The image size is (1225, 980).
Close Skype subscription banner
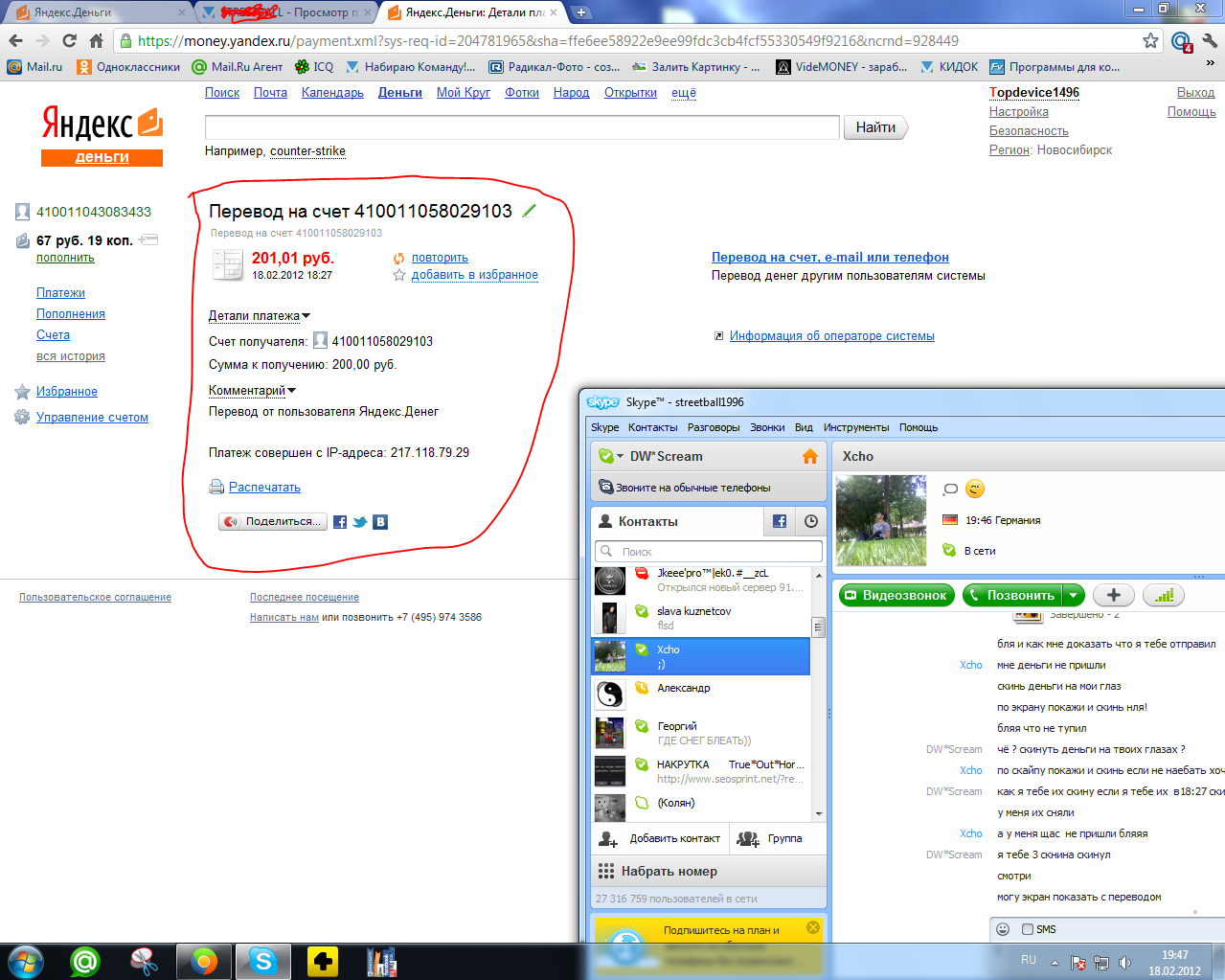(813, 927)
